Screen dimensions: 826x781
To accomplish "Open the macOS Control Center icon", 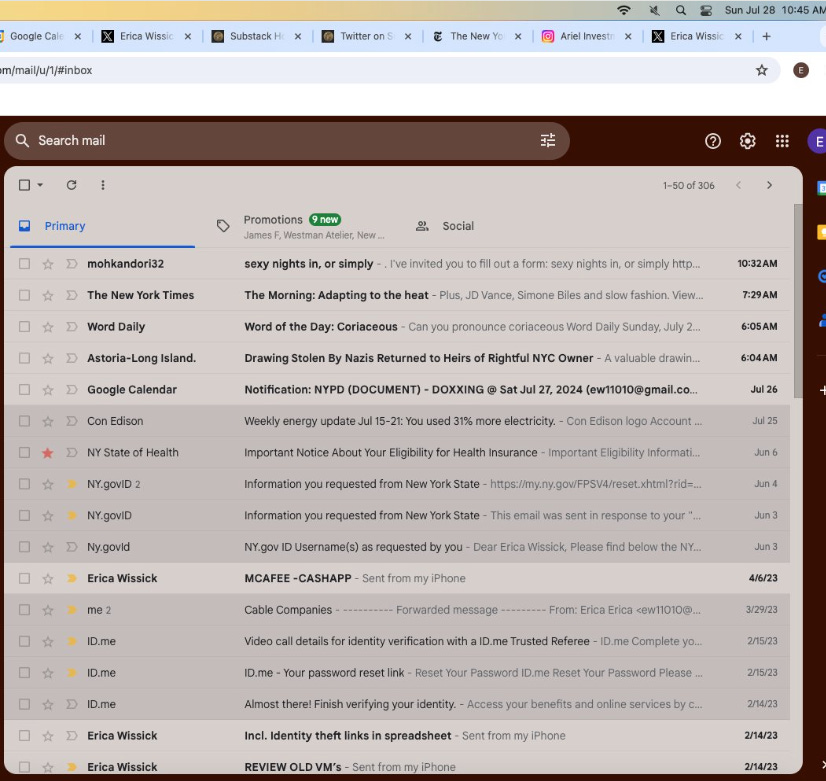I will pos(706,10).
